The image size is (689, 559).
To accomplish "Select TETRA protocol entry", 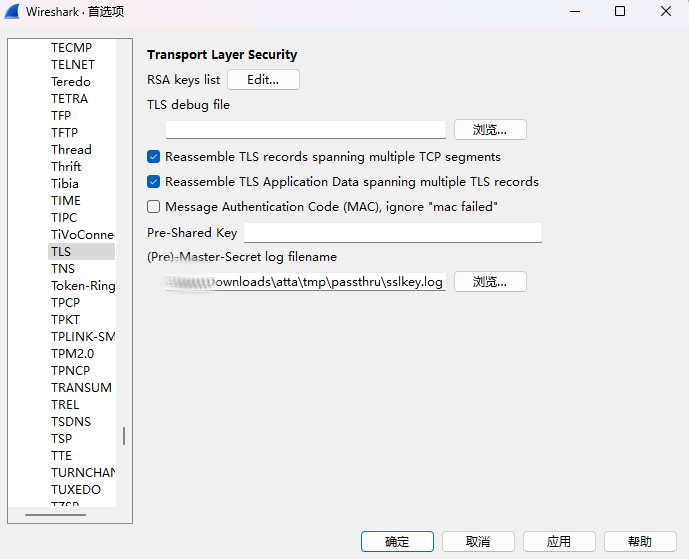I will pyautogui.click(x=69, y=98).
